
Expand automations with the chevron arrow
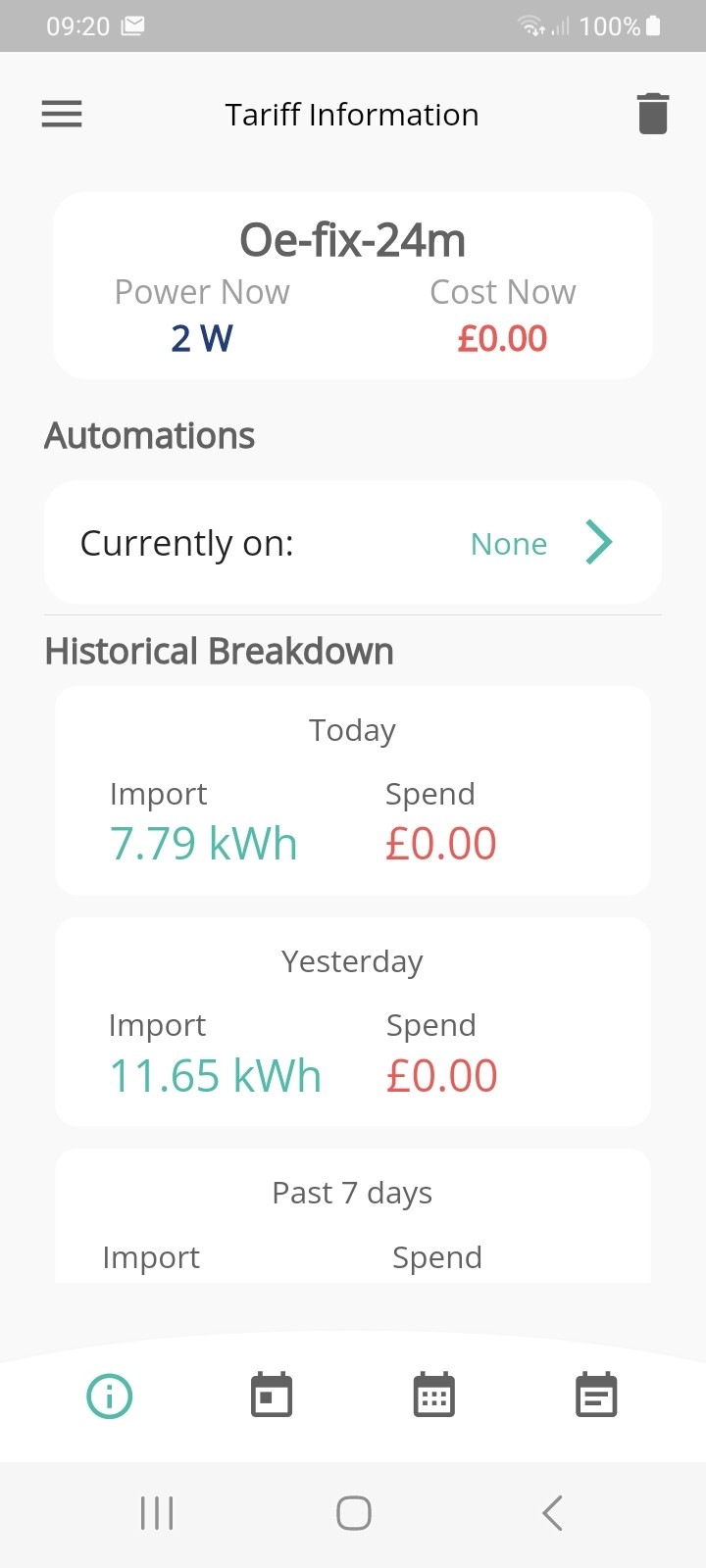coord(599,542)
